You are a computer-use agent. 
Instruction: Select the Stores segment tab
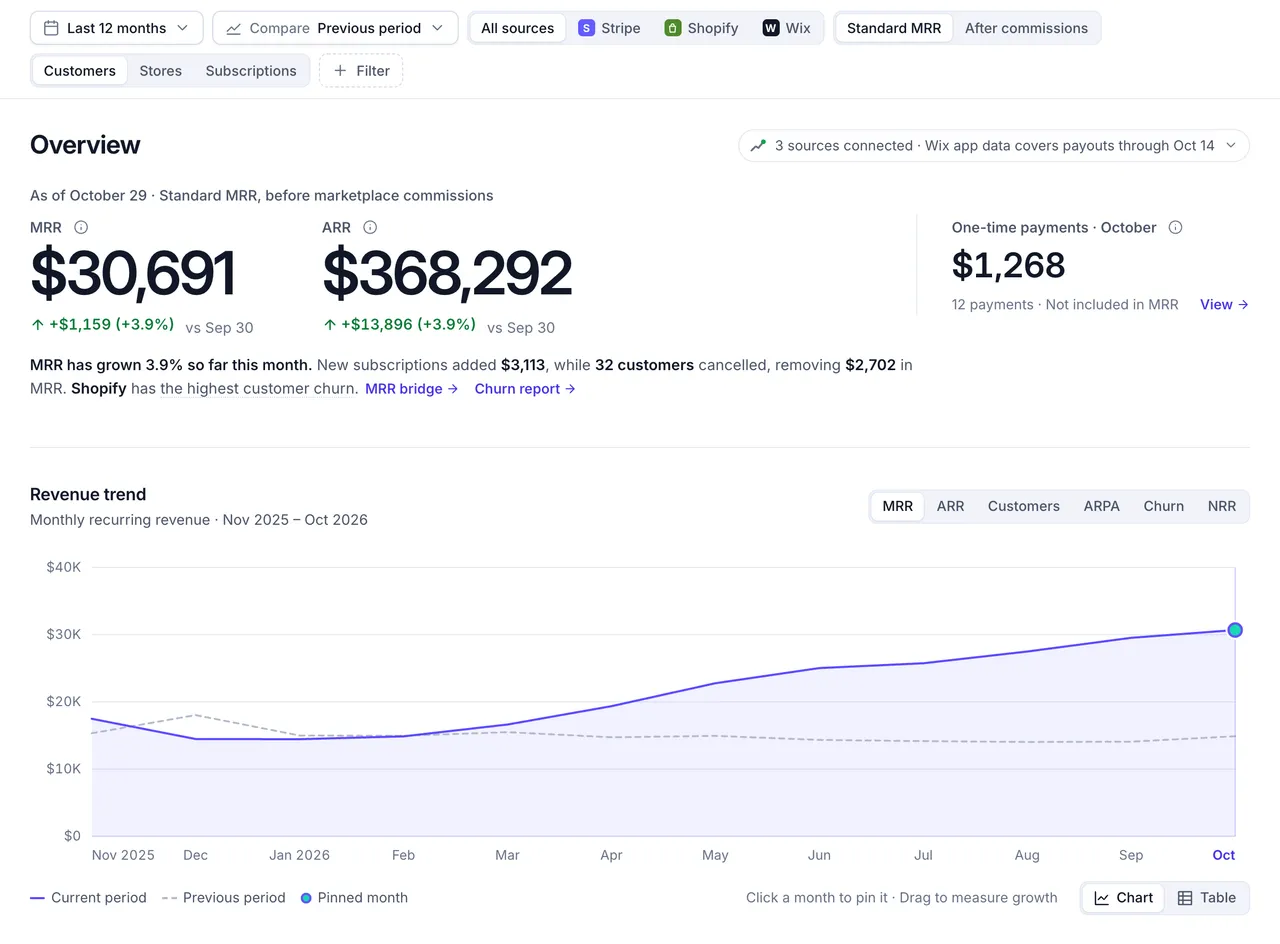[161, 71]
